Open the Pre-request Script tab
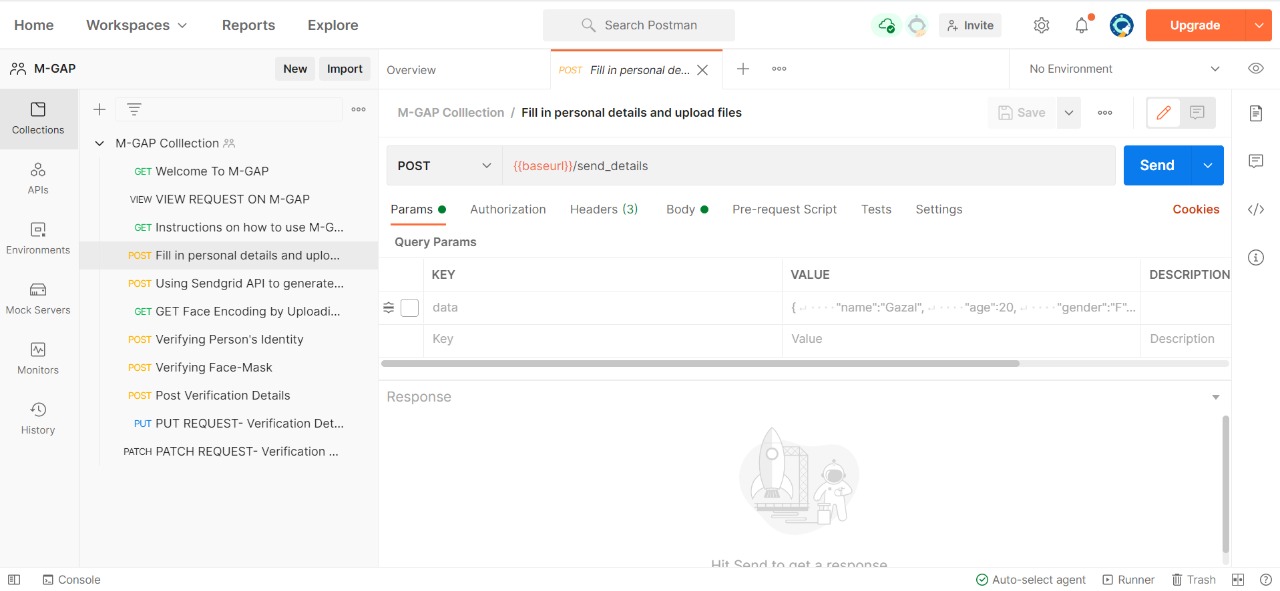The width and height of the screenshot is (1280, 591). click(785, 209)
